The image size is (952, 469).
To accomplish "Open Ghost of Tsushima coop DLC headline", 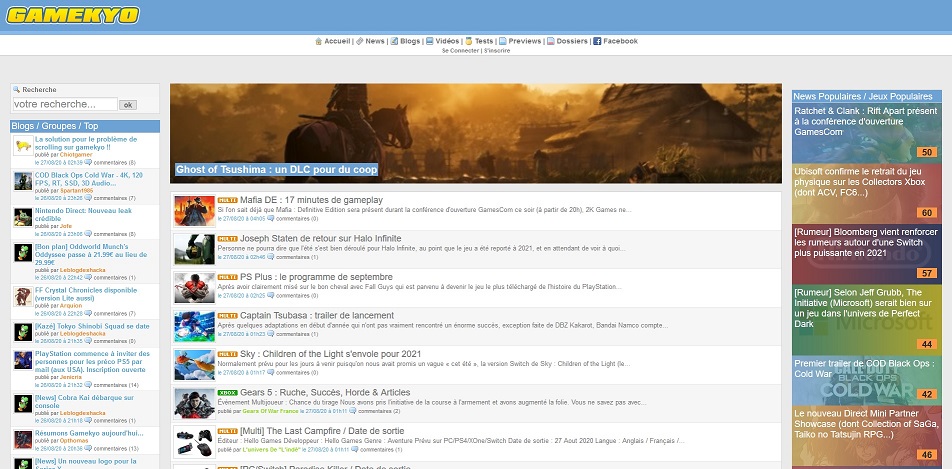I will pos(276,169).
